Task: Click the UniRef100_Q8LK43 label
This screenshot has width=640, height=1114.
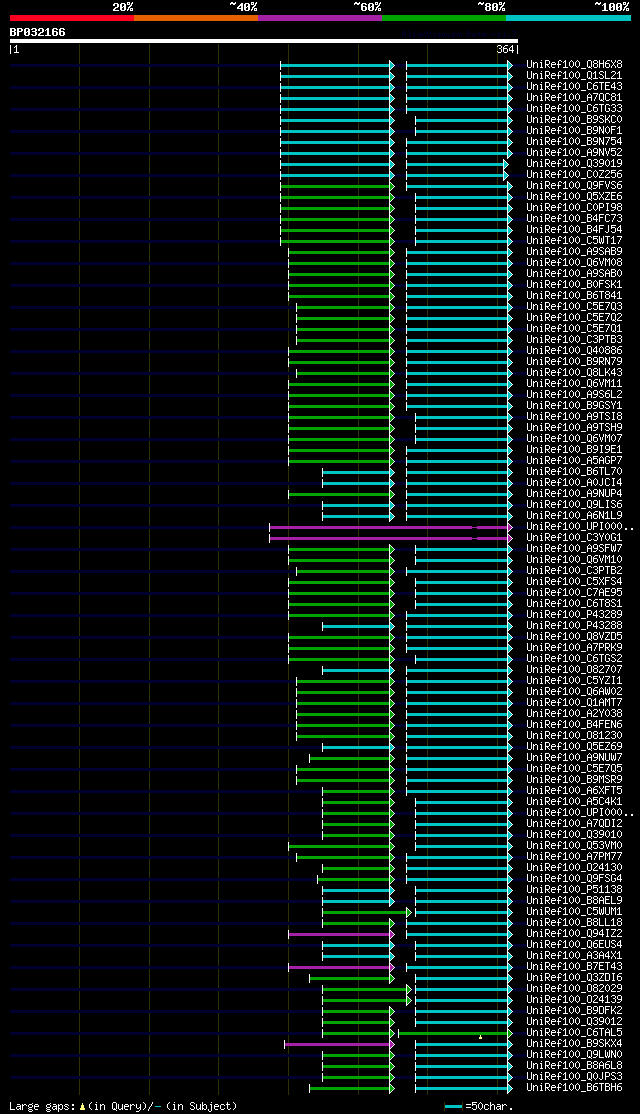Action: (575, 373)
